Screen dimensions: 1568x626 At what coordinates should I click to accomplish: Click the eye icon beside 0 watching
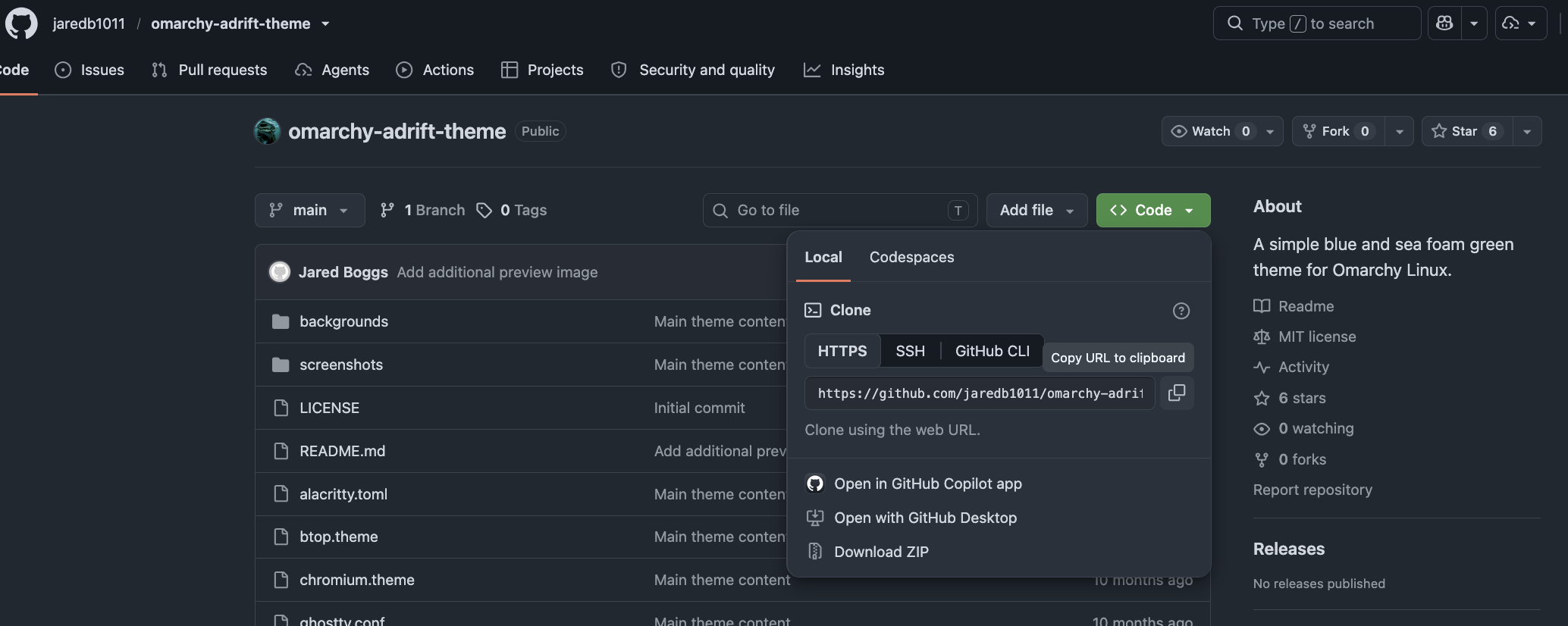point(1262,429)
